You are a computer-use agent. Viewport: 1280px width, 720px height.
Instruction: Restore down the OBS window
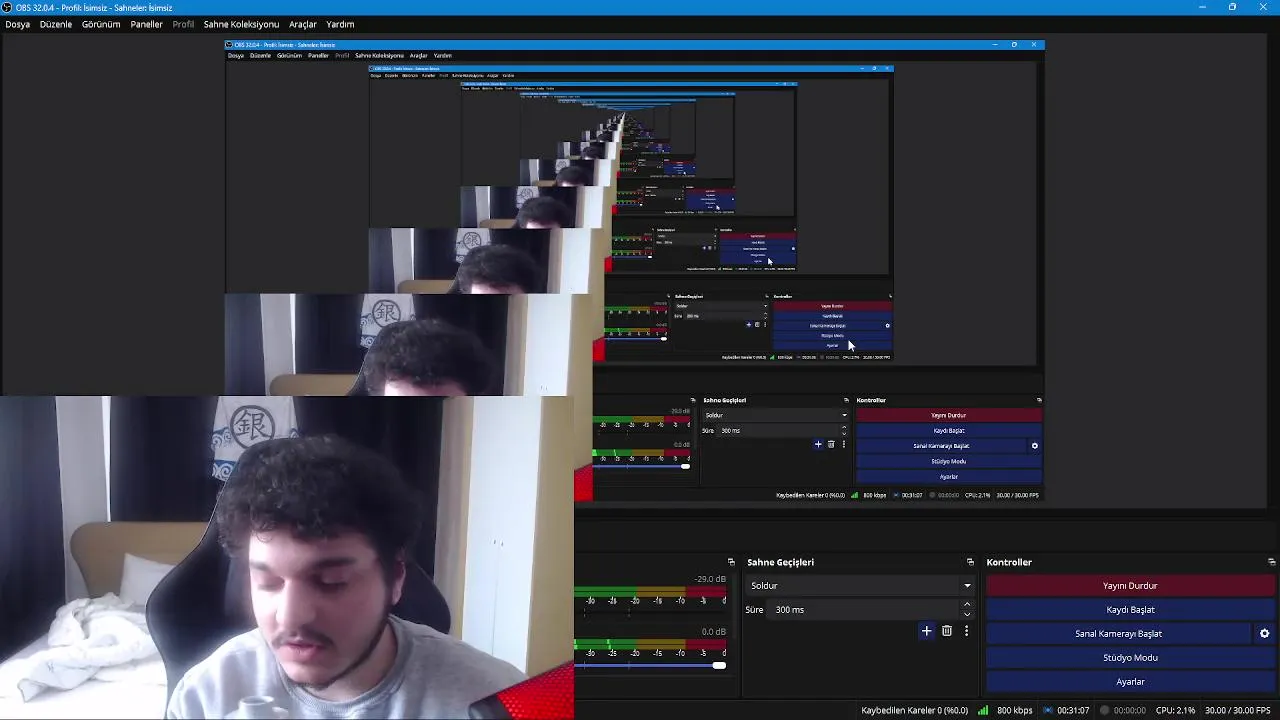[1232, 7]
